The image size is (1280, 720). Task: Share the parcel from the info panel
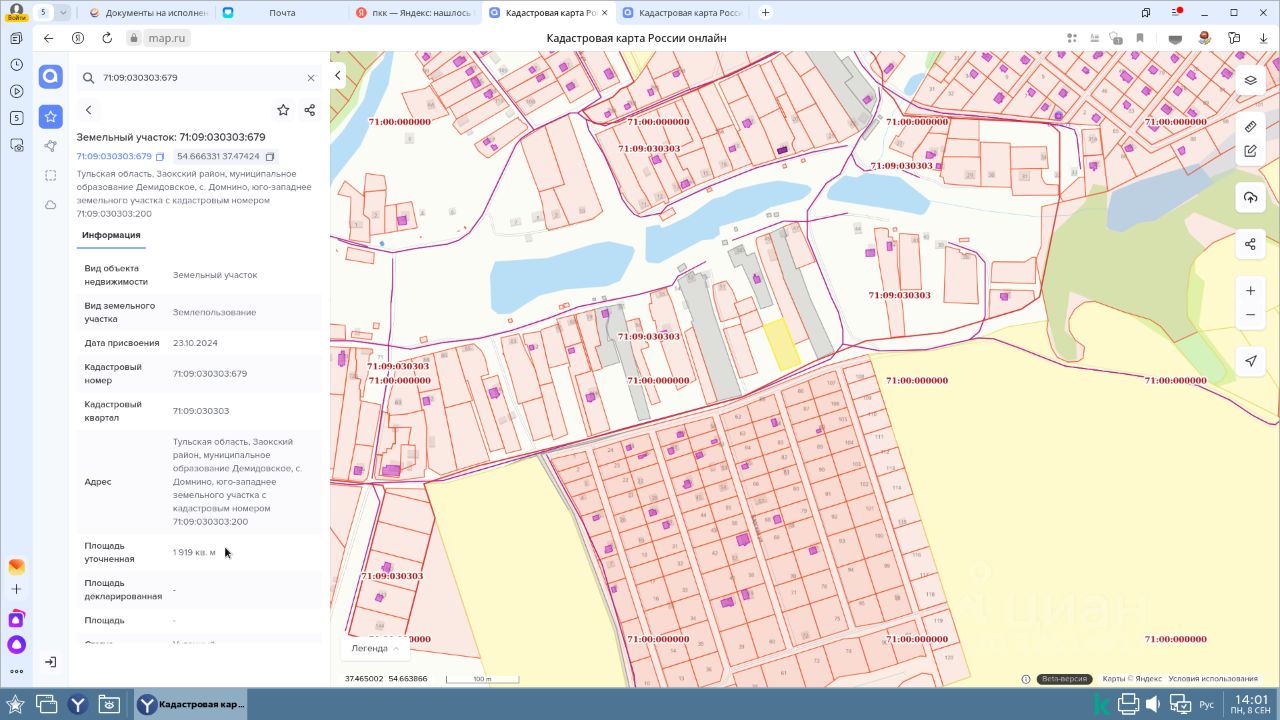click(309, 110)
